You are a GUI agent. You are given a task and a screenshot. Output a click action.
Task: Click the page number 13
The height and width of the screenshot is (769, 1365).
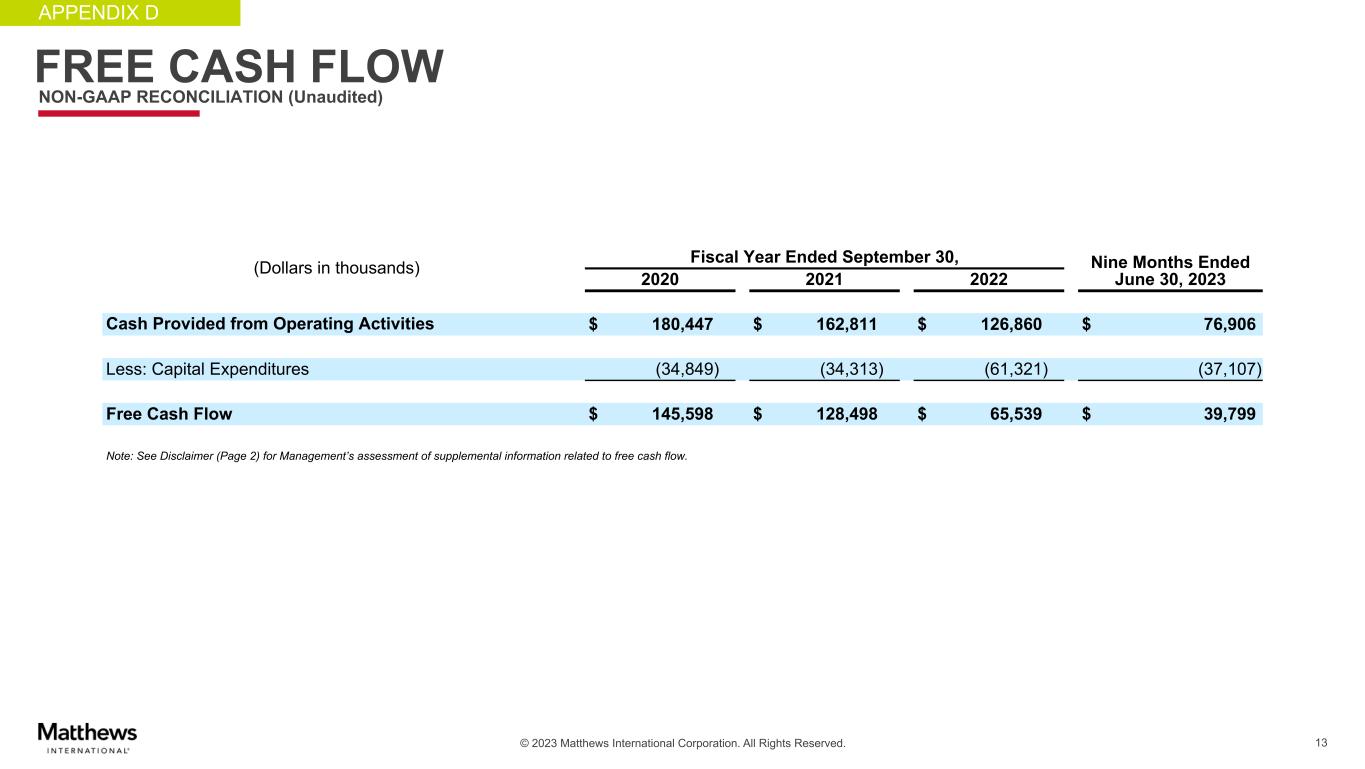[1321, 742]
